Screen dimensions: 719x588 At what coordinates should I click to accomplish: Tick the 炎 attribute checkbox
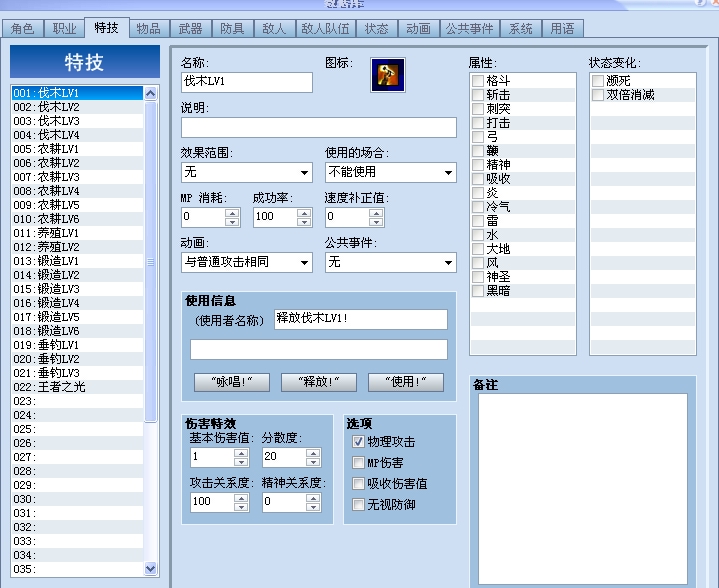pyautogui.click(x=478, y=193)
